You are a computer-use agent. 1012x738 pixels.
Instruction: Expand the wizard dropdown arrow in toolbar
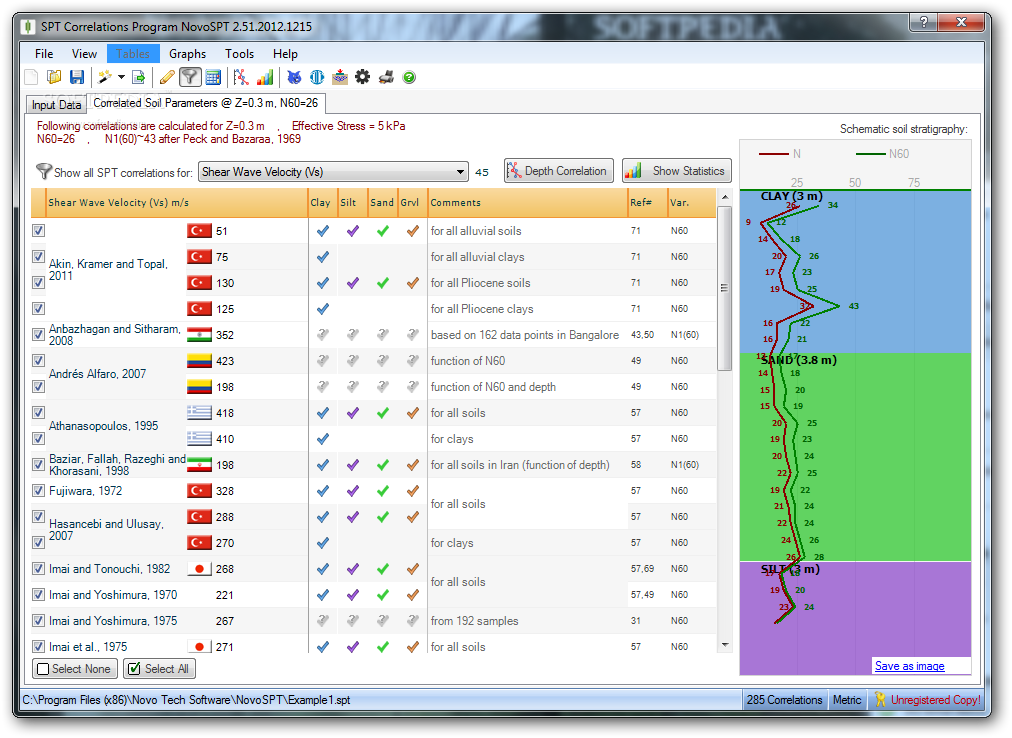[121, 77]
